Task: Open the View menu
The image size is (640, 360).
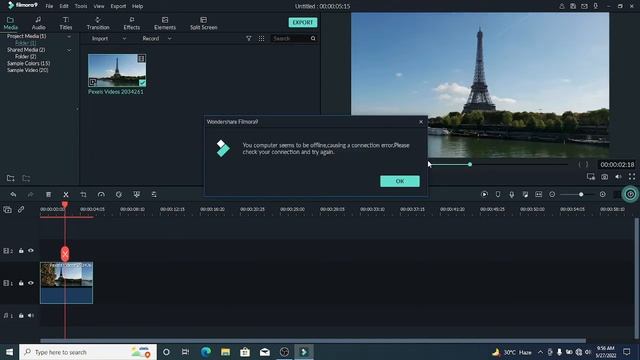Action: (99, 6)
